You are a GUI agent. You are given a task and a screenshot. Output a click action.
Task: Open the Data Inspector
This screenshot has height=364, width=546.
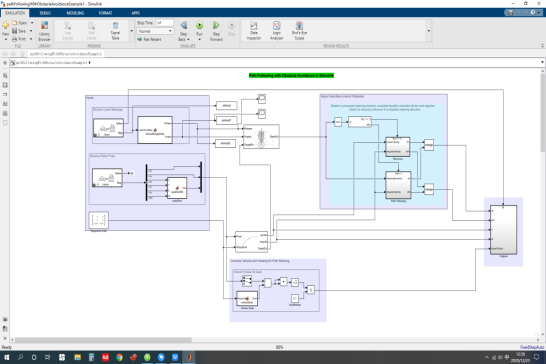(254, 31)
